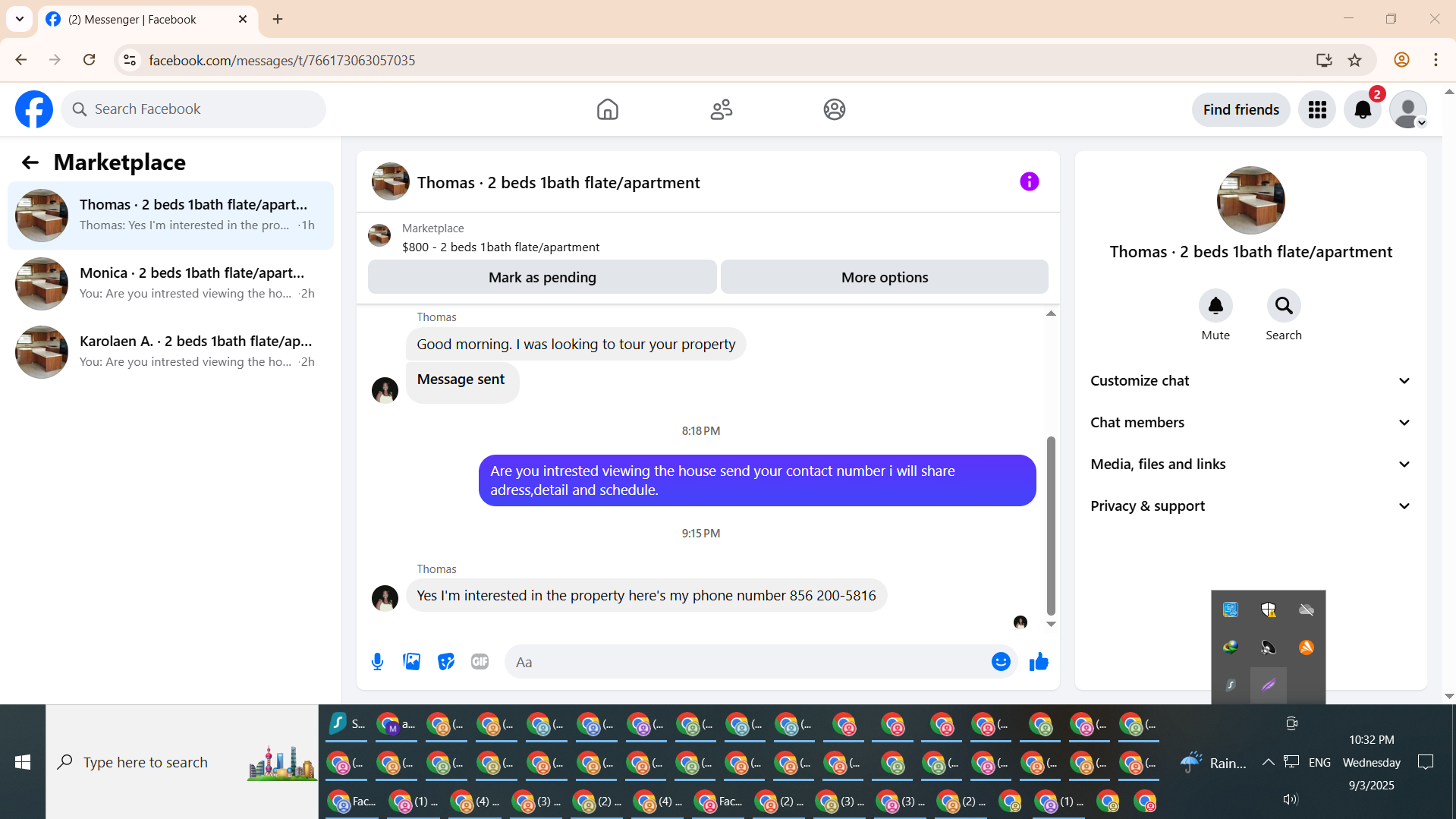This screenshot has height=819, width=1456.
Task: Go to Home feed icon
Action: coord(607,109)
